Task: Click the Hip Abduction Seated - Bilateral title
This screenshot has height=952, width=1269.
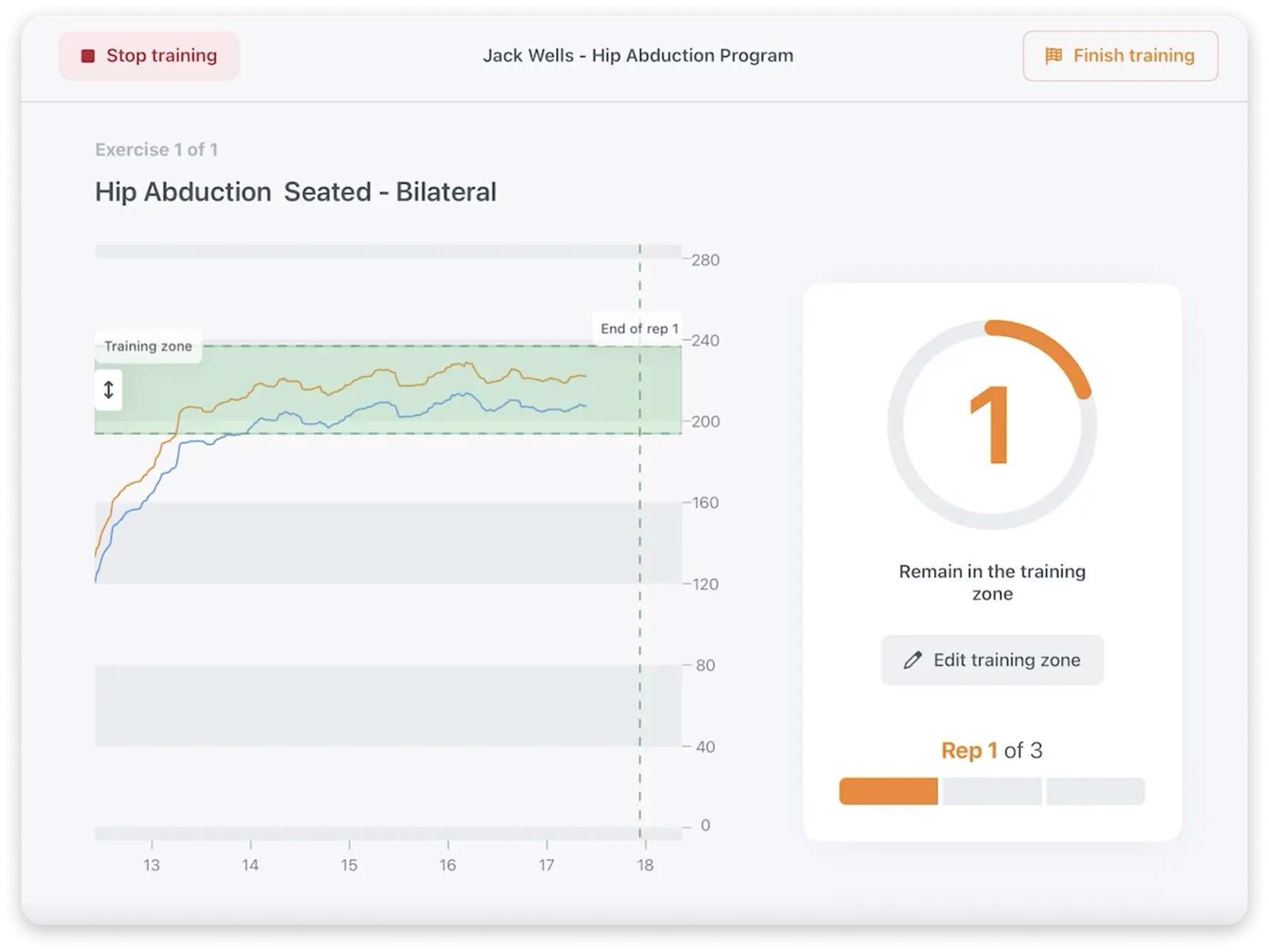Action: (x=295, y=191)
